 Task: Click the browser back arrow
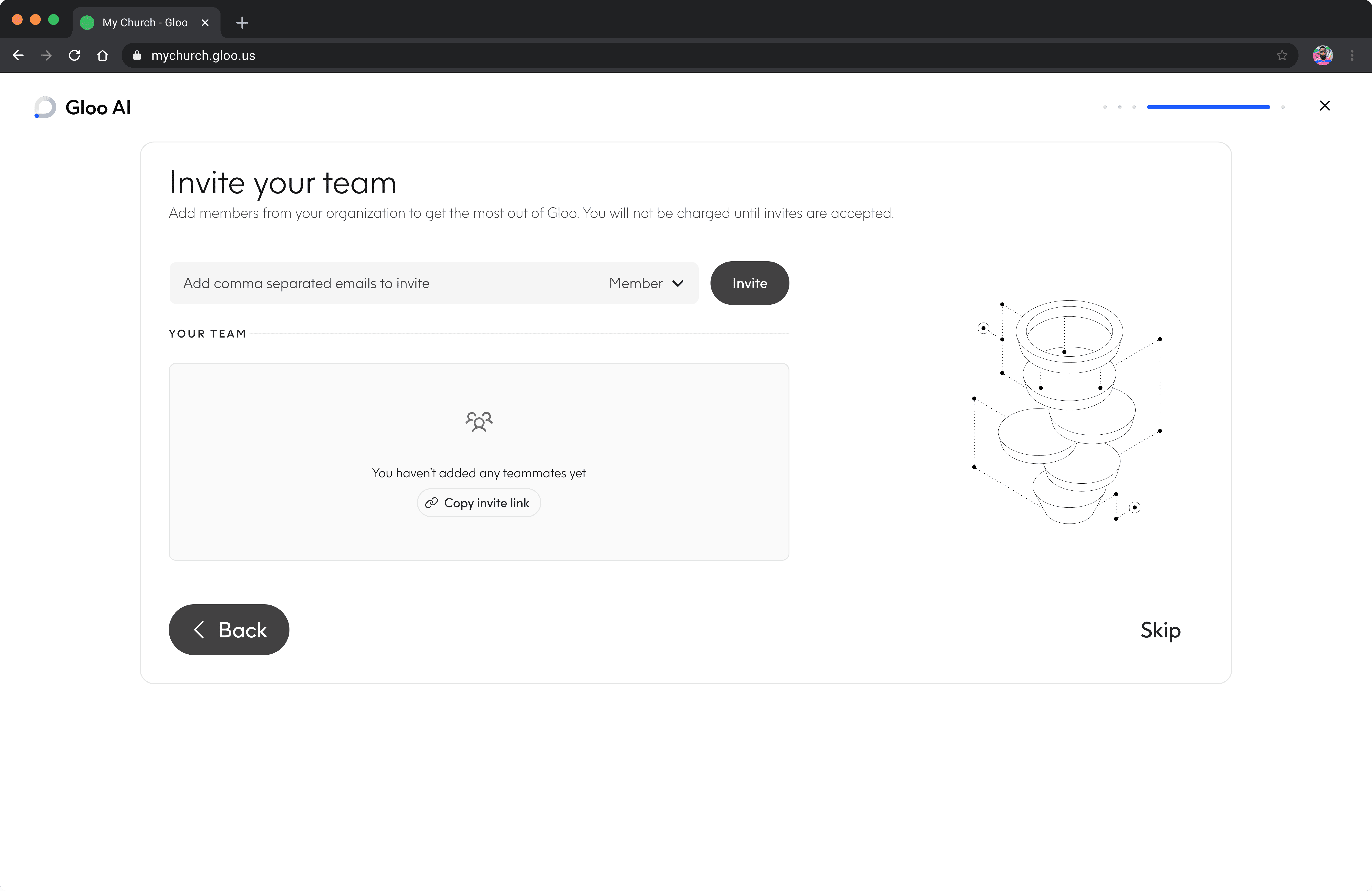(x=18, y=55)
